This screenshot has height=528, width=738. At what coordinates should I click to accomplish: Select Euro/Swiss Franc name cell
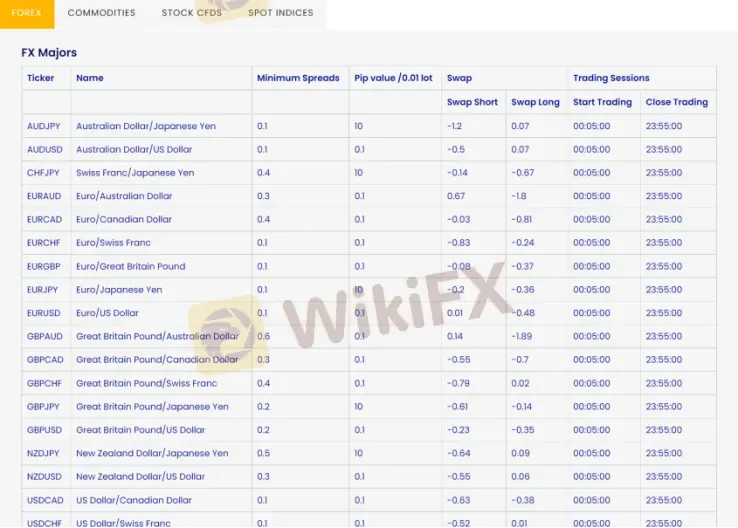point(113,243)
